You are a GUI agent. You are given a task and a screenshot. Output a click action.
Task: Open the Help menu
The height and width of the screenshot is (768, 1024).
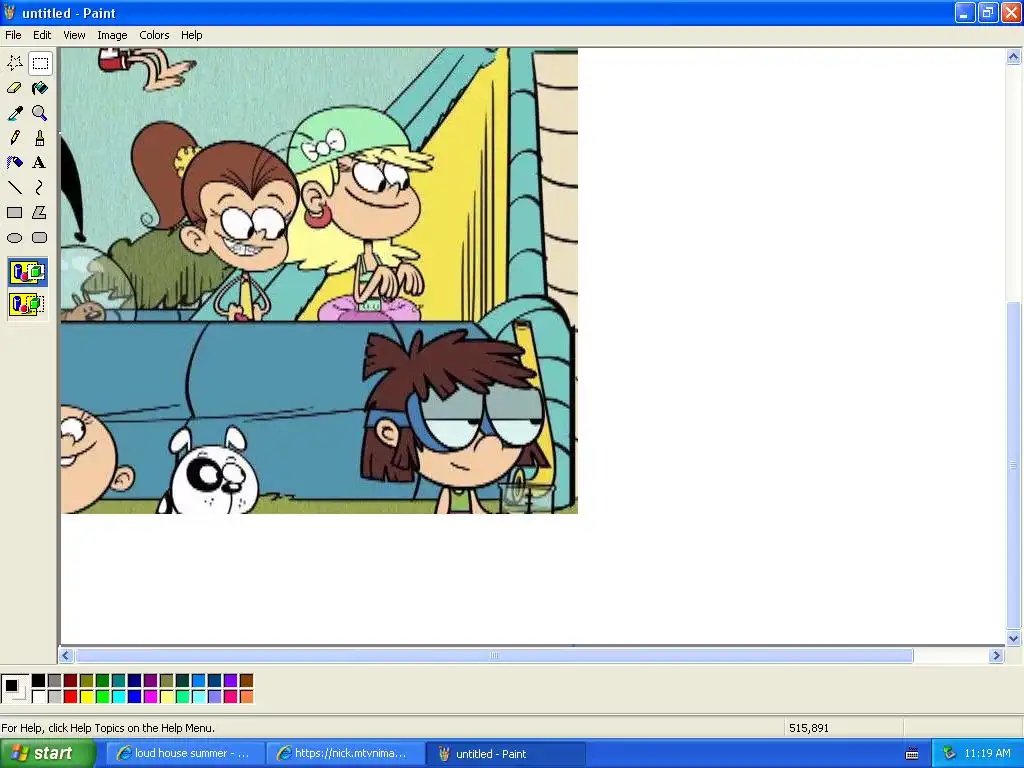click(191, 35)
